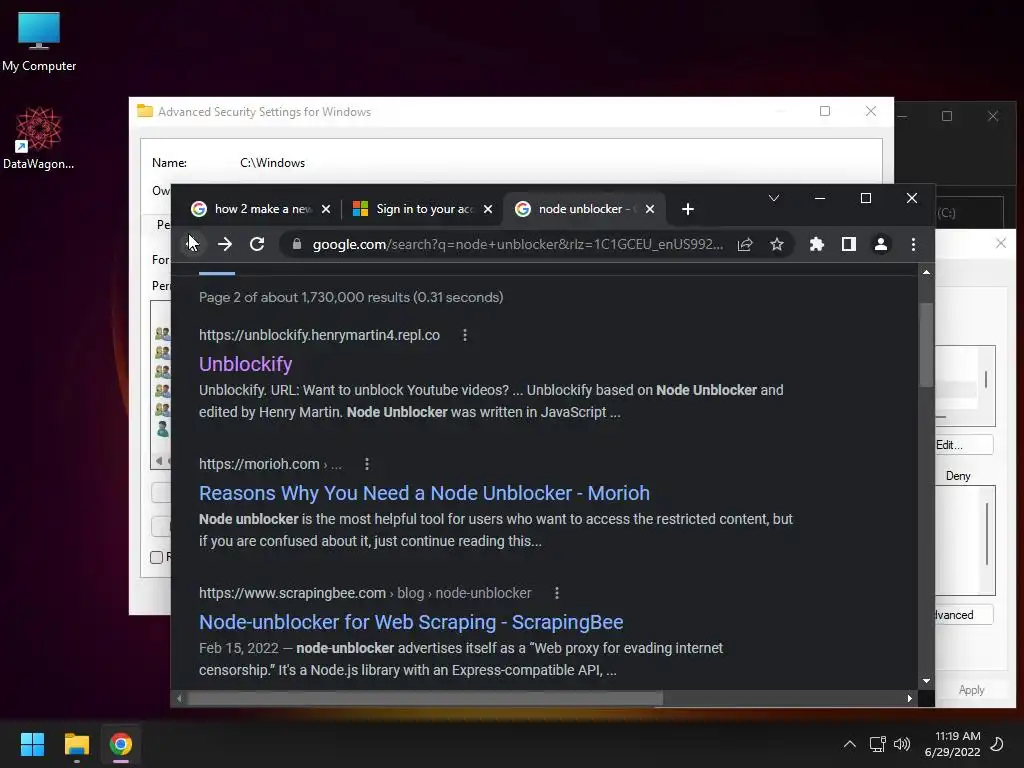
Task: Click the unblockify.henrymartin4.repl.co URL text
Action: coord(319,335)
